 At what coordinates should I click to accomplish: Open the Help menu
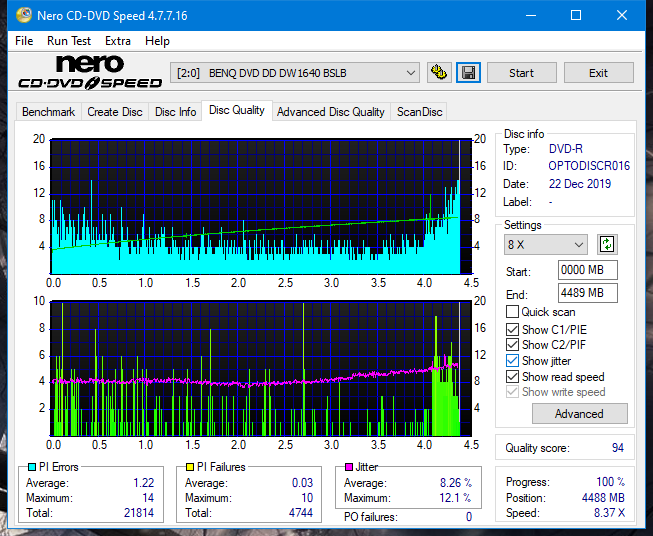tap(157, 41)
